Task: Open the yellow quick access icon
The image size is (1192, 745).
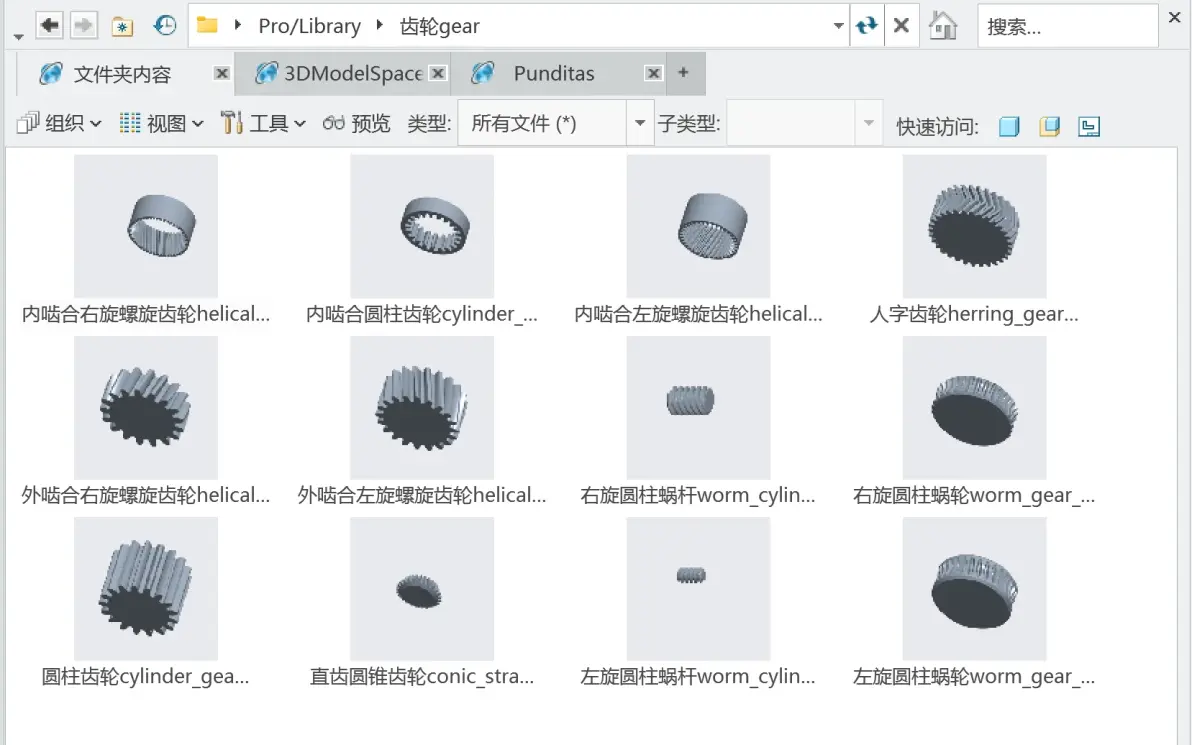Action: 1049,126
